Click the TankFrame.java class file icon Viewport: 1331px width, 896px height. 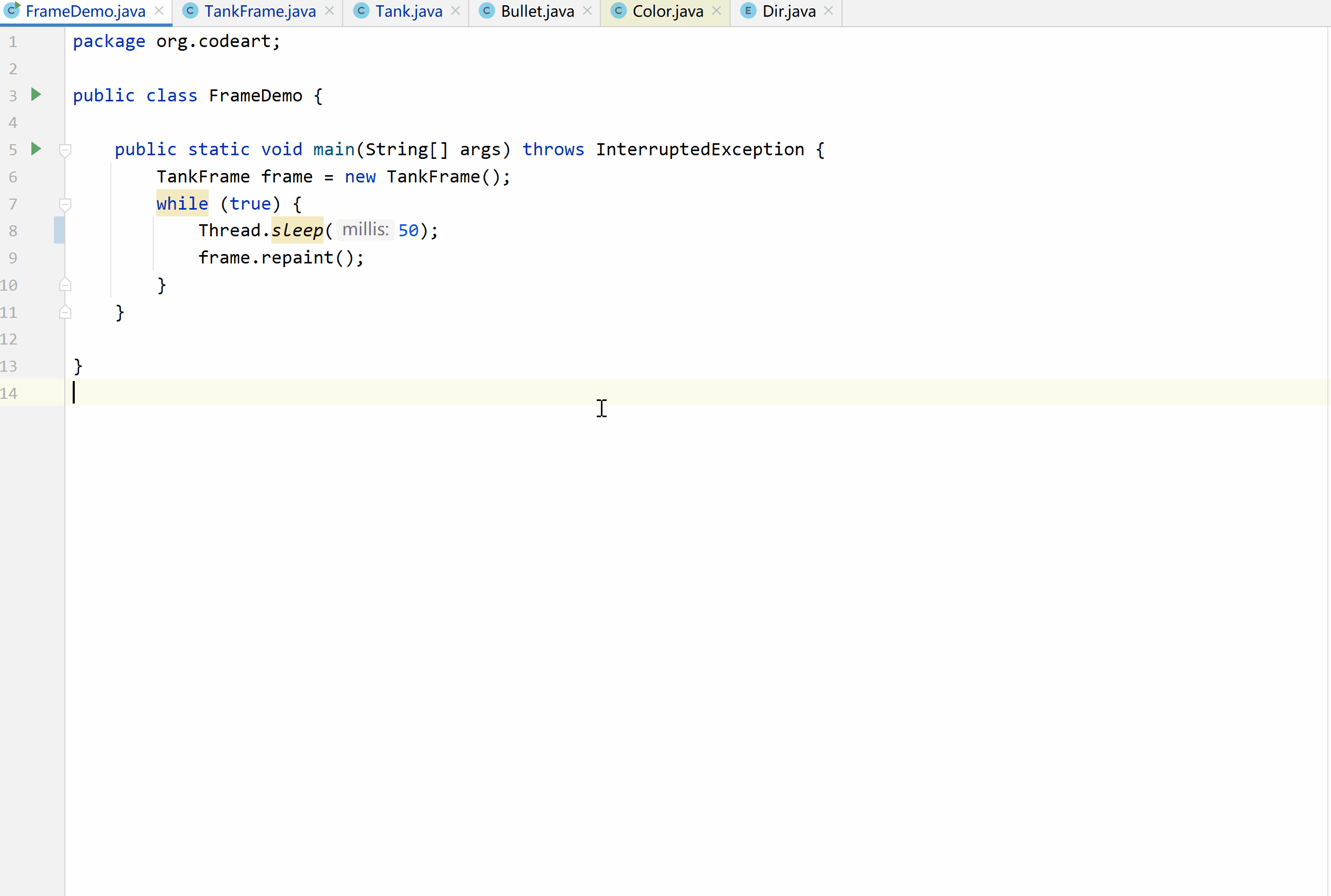click(190, 11)
